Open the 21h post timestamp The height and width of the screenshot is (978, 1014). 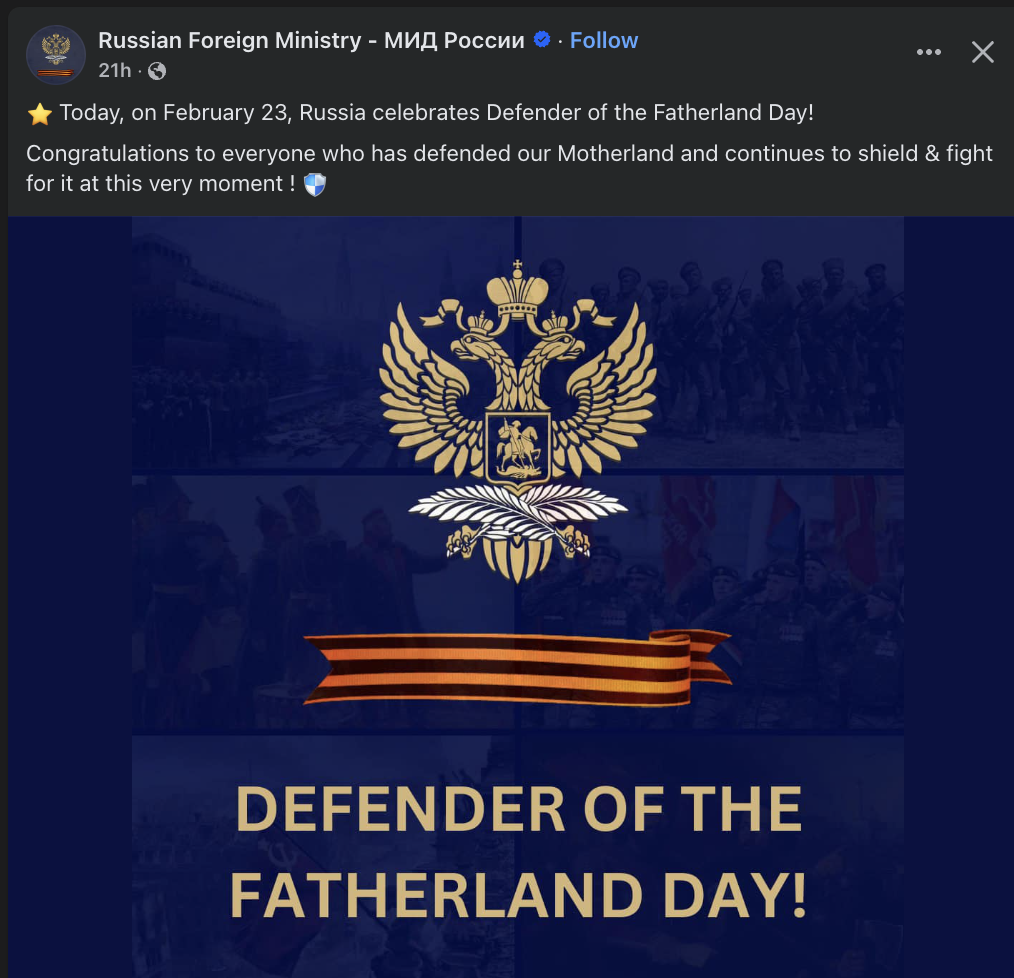pyautogui.click(x=115, y=71)
